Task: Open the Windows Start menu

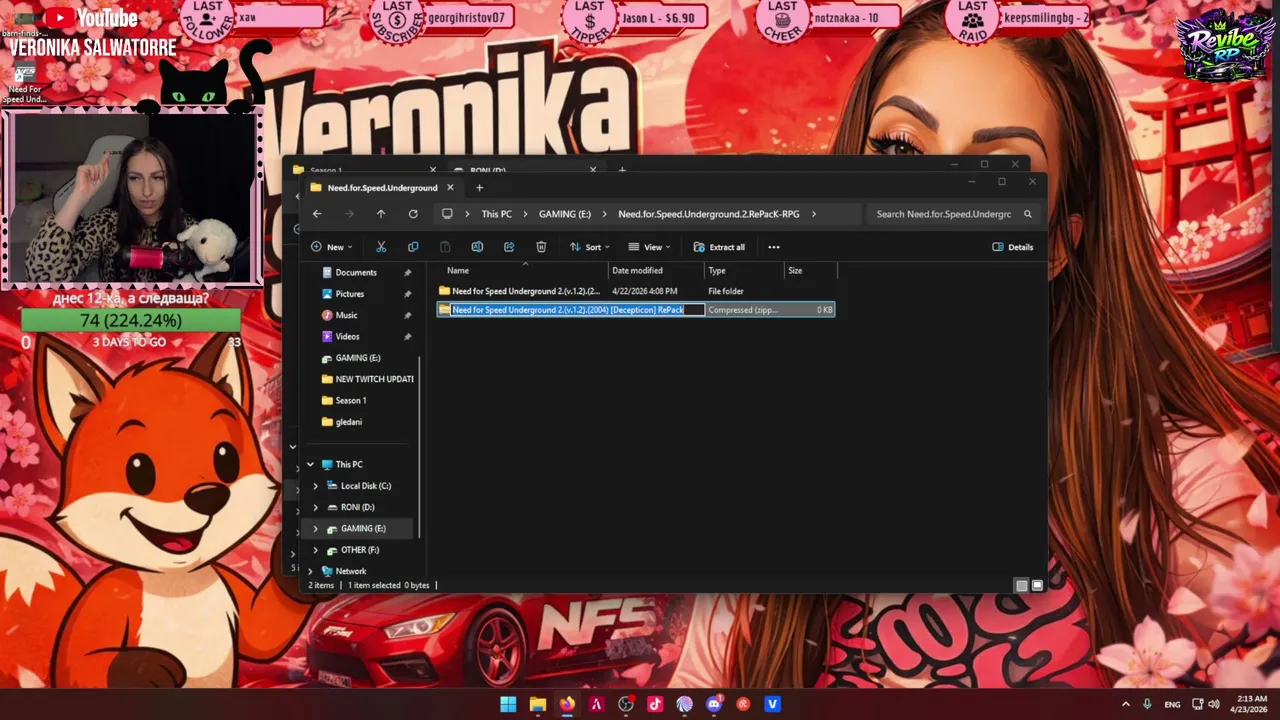Action: point(508,704)
